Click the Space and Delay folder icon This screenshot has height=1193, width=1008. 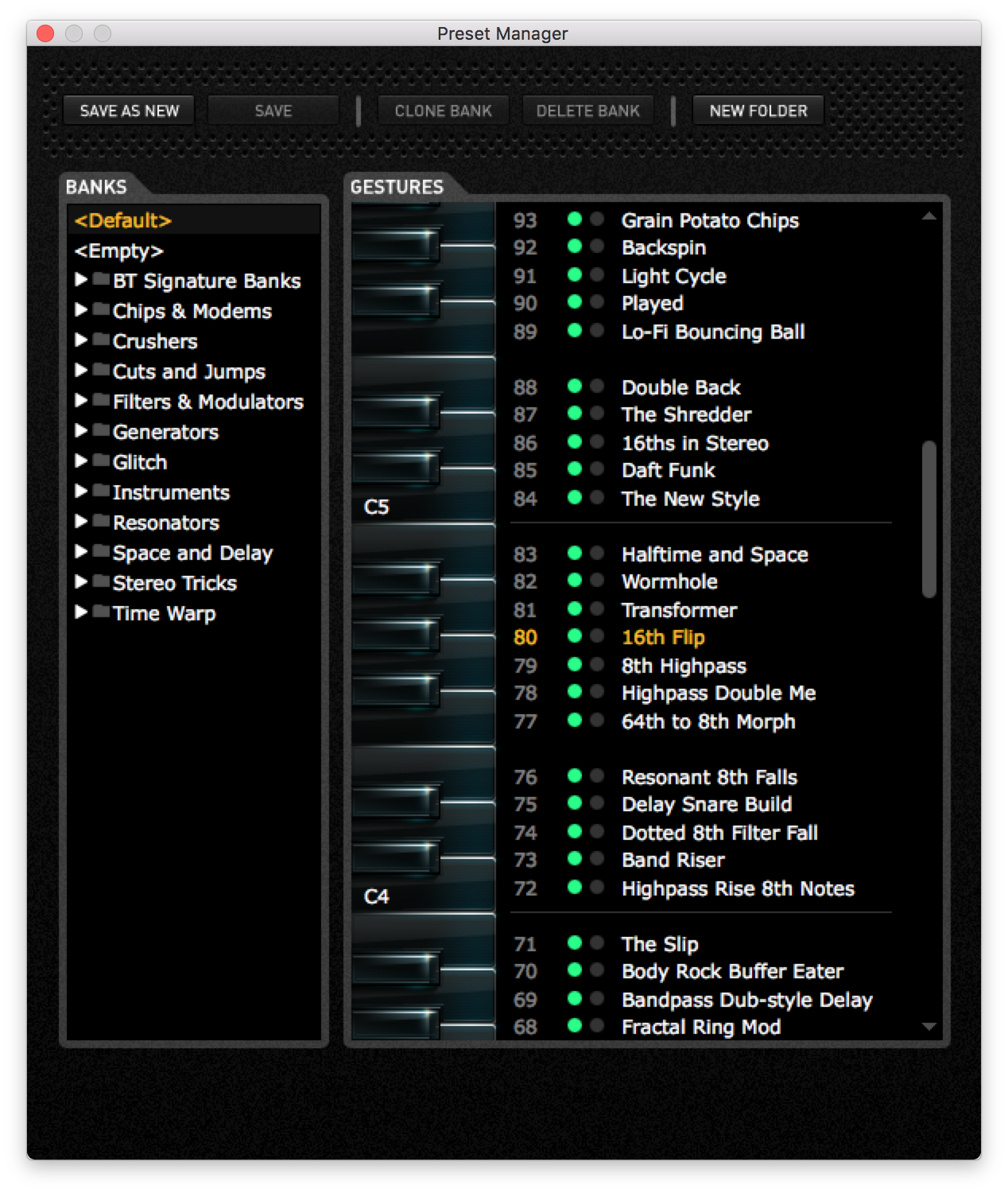coord(101,551)
